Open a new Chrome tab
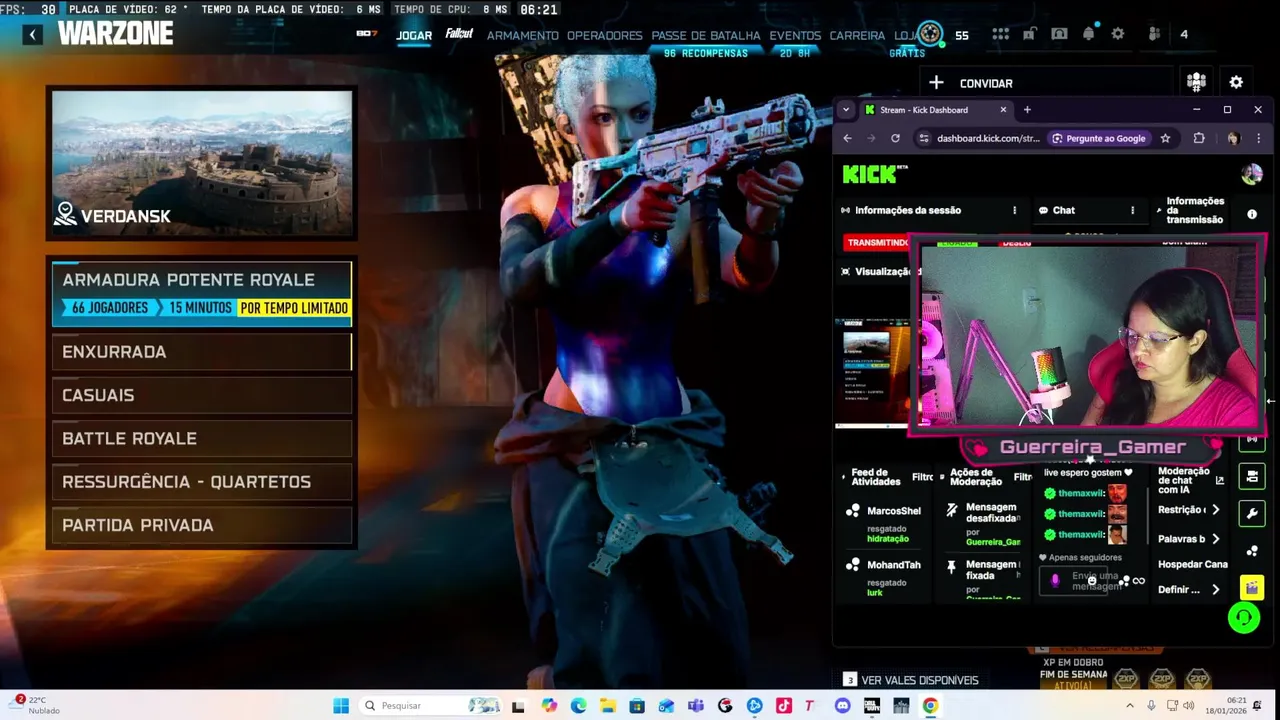The width and height of the screenshot is (1280, 720). (x=1027, y=110)
